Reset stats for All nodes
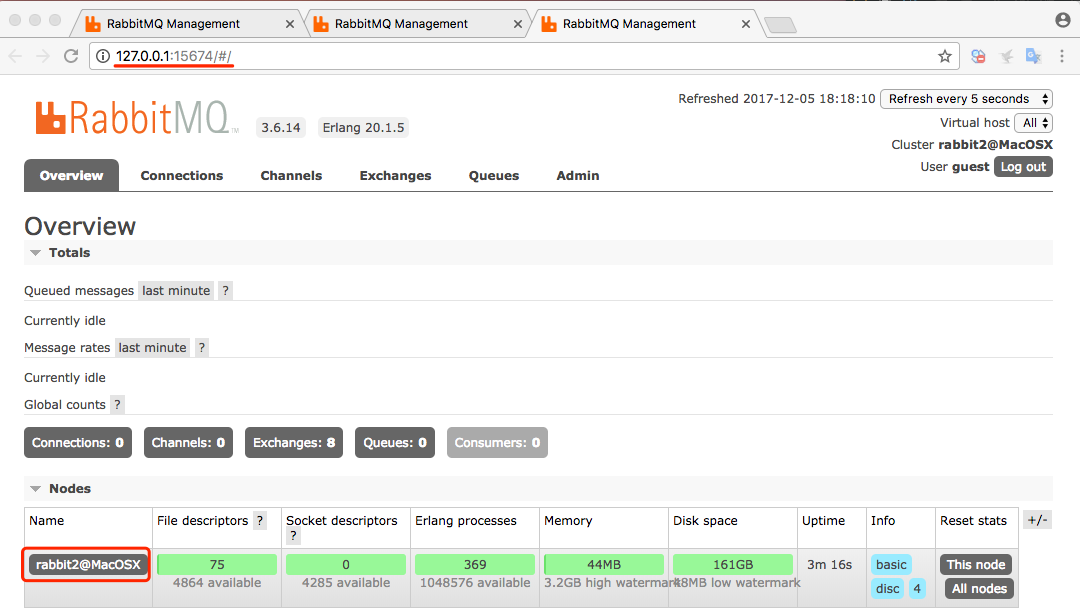The width and height of the screenshot is (1080, 613). point(979,589)
